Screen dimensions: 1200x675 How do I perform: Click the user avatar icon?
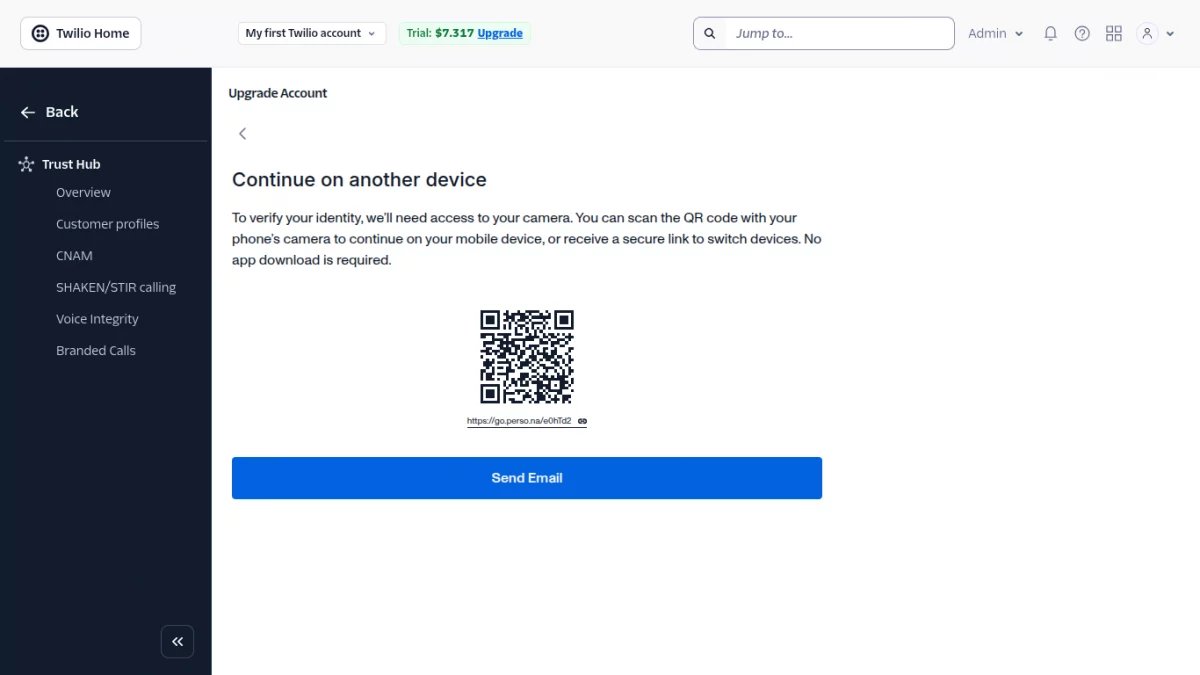pyautogui.click(x=1147, y=33)
